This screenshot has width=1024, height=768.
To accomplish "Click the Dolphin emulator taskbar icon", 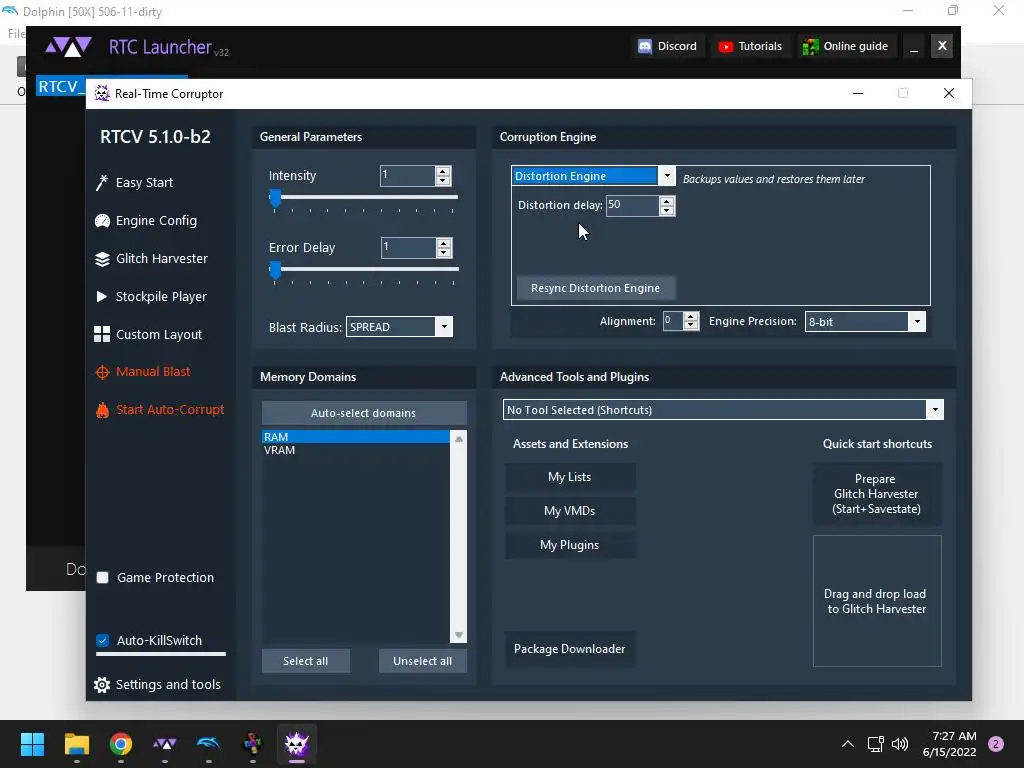I will (x=208, y=744).
